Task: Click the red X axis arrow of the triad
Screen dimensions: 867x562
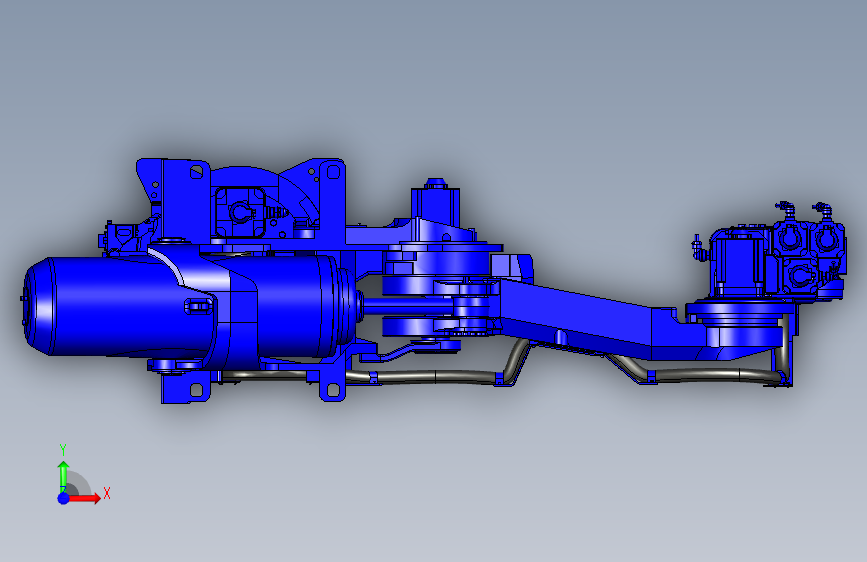Action: [84, 498]
